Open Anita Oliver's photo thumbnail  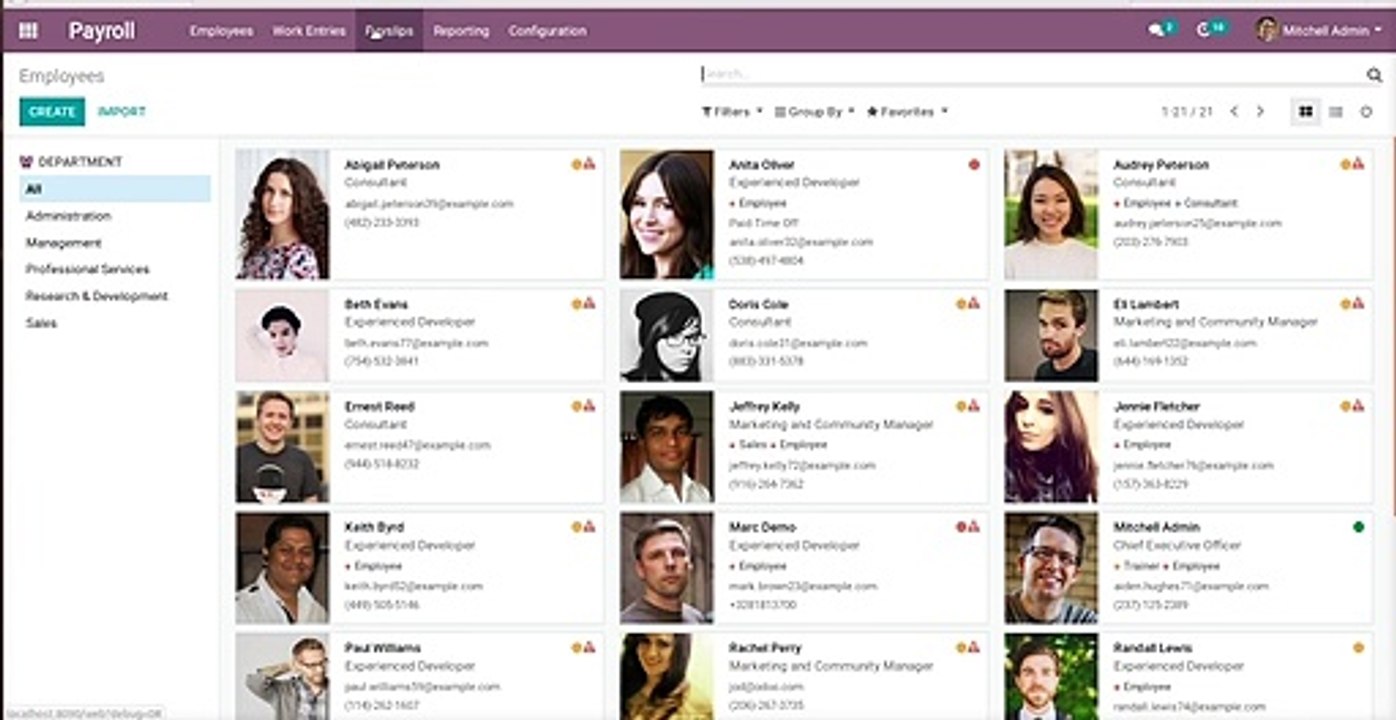tap(667, 215)
